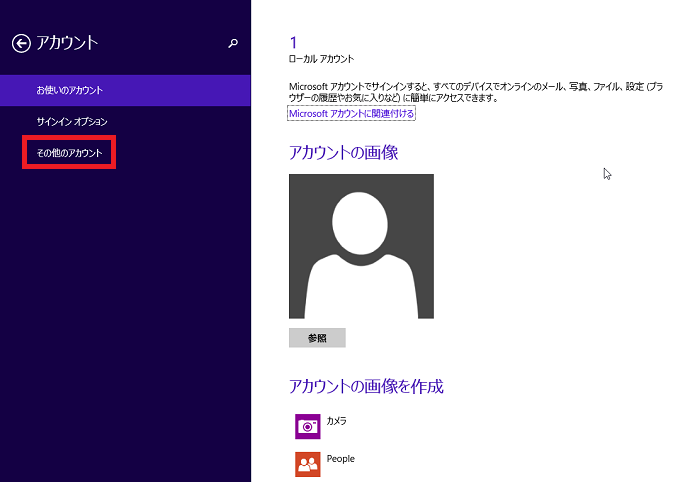The image size is (680, 482).
Task: Click the account picture placeholder
Action: pyautogui.click(x=361, y=246)
